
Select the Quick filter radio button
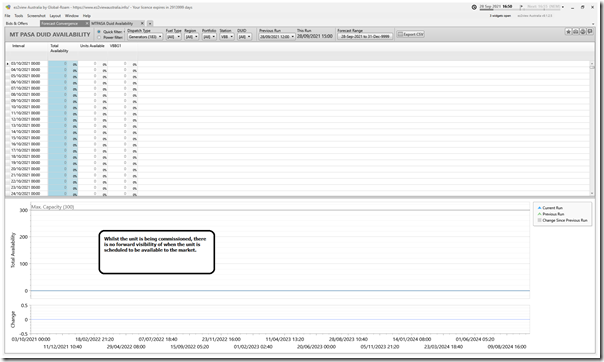point(99,32)
